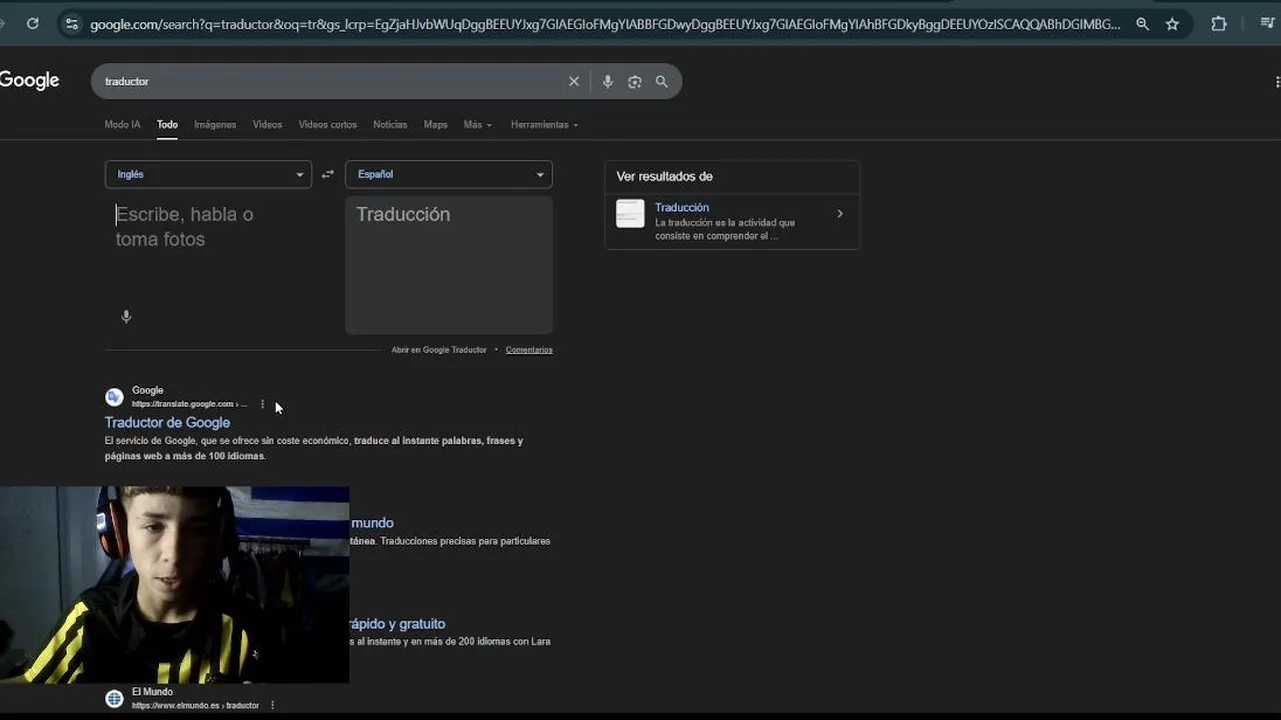Image resolution: width=1281 pixels, height=720 pixels.
Task: Switch to Videos tab
Action: [267, 125]
